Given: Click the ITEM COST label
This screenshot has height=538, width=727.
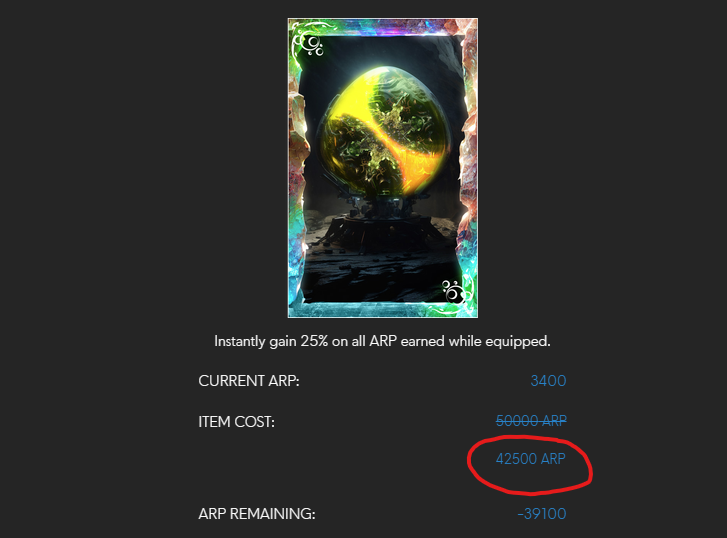Looking at the screenshot, I should pyautogui.click(x=236, y=422).
